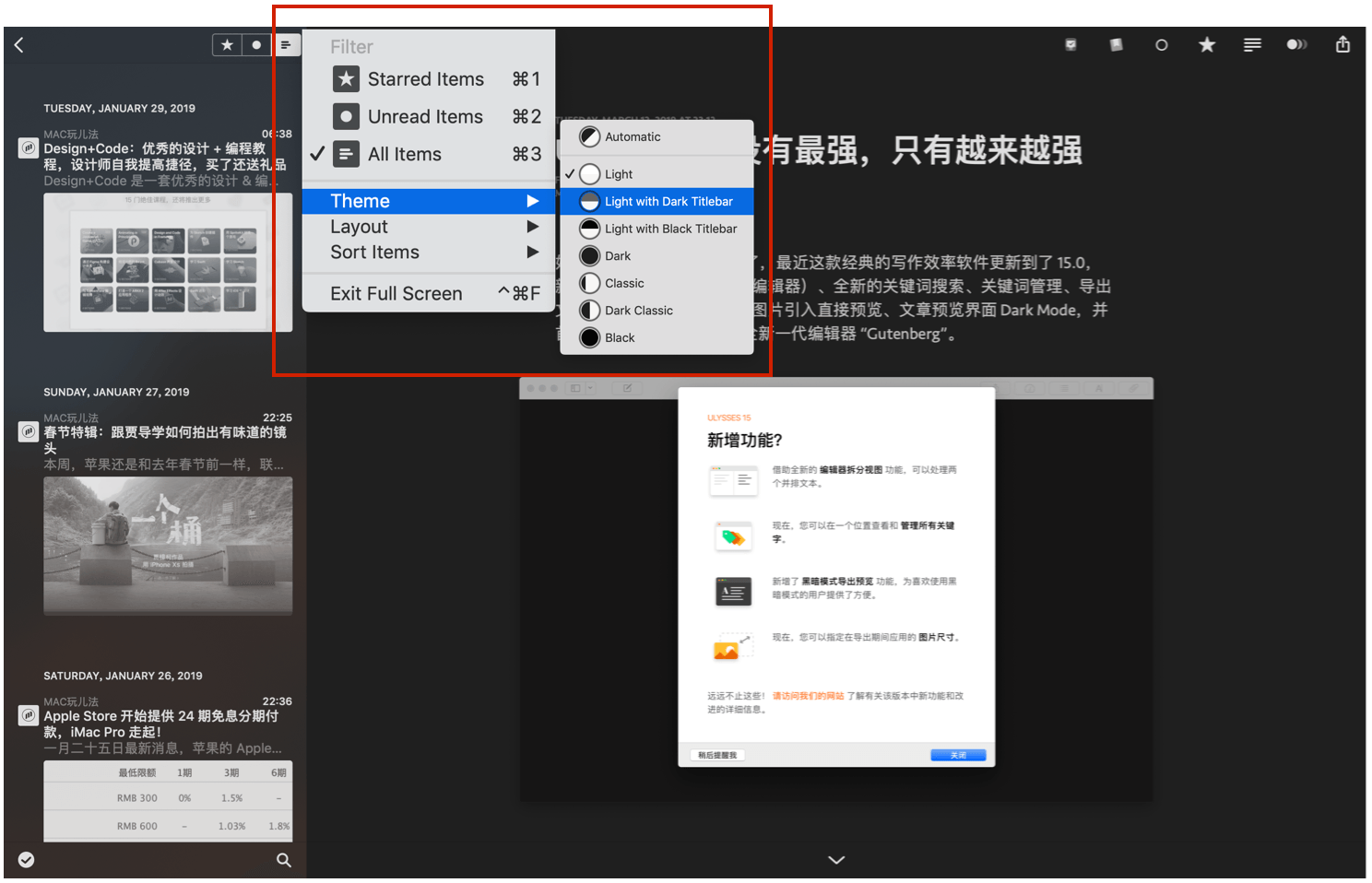The height and width of the screenshot is (883, 1372).
Task: Mark all as read checkmark icon
Action: 27,859
